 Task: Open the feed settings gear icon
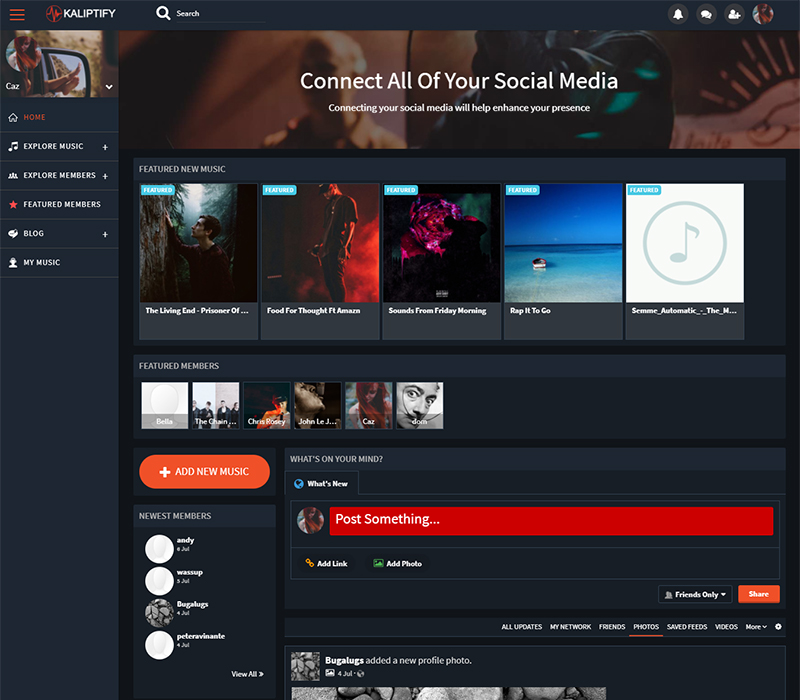tap(779, 627)
